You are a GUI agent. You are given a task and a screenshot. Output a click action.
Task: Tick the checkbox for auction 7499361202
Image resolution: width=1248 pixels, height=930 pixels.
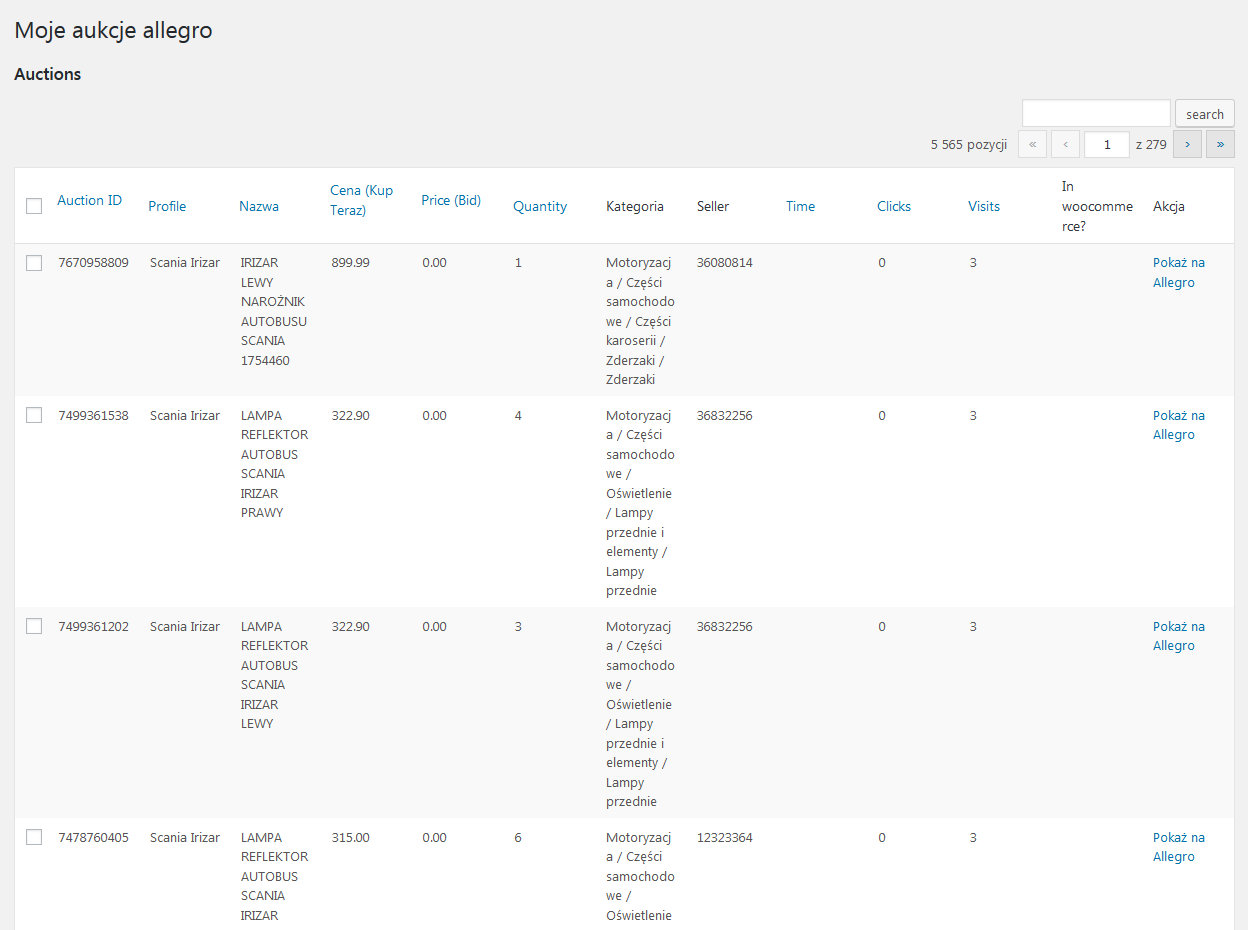(34, 626)
